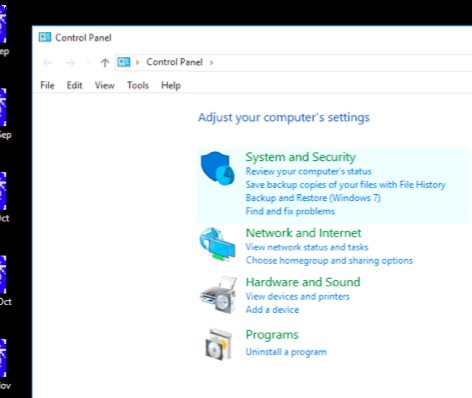Image resolution: width=472 pixels, height=398 pixels.
Task: Open Hardware and Sound category
Action: coord(303,282)
